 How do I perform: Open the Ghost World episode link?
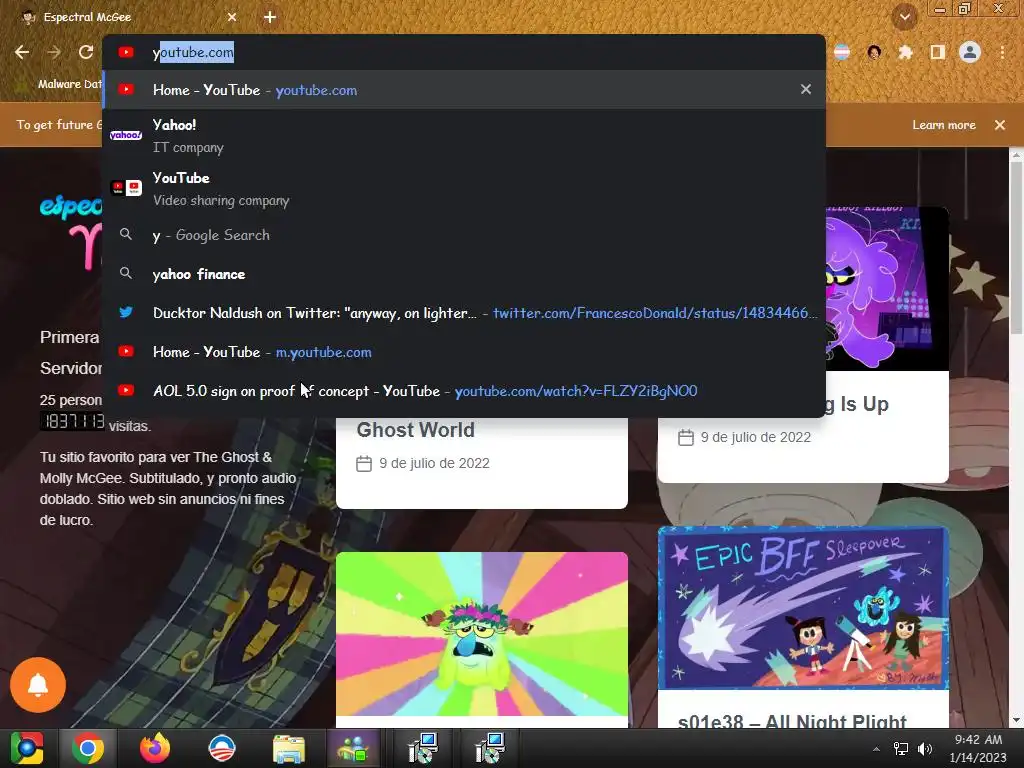click(x=415, y=430)
